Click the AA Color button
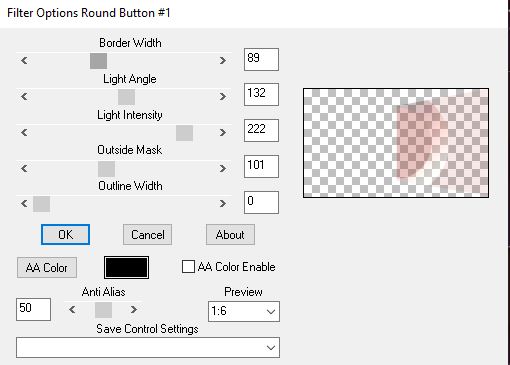 click(x=47, y=268)
